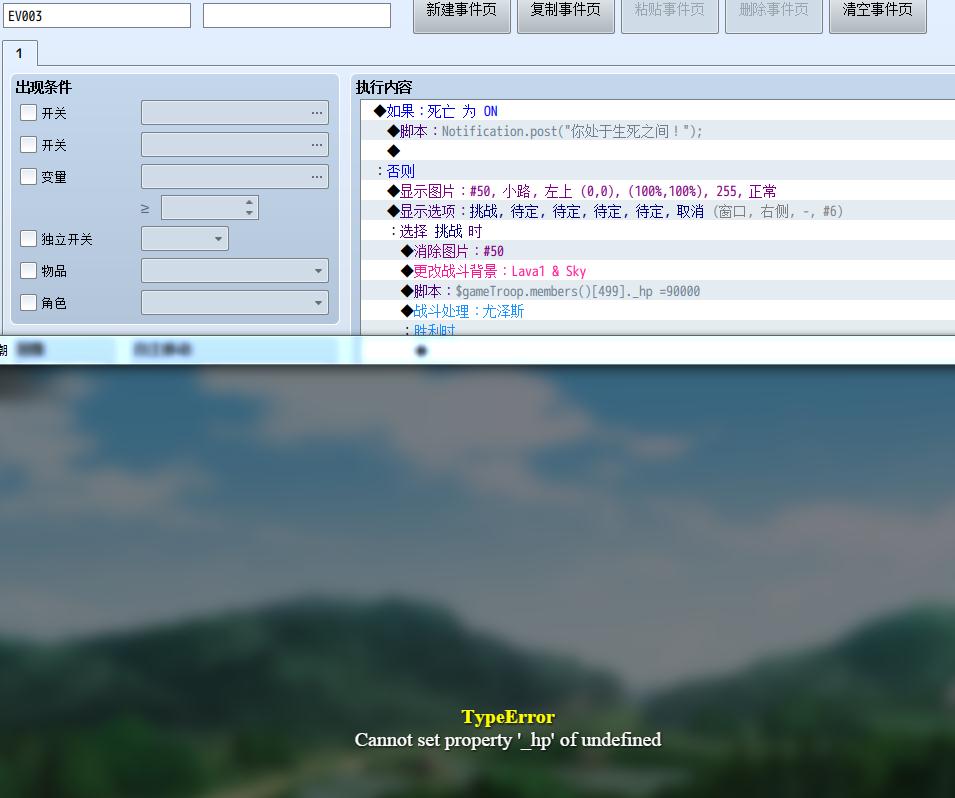
Task: Select the 如果:死亡 为 ON command line
Action: coord(658,111)
